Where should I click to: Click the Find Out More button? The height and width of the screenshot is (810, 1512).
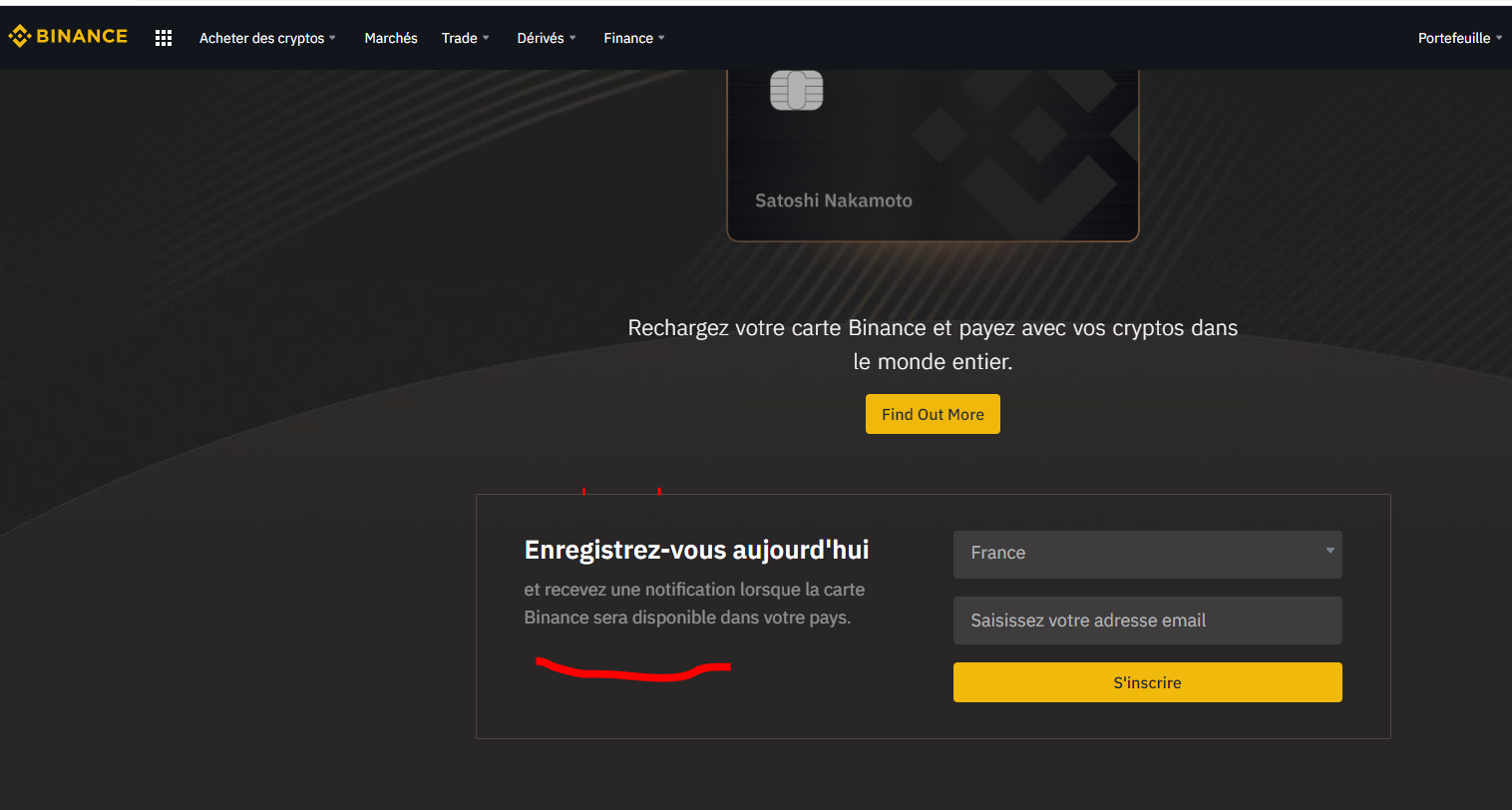tap(933, 414)
